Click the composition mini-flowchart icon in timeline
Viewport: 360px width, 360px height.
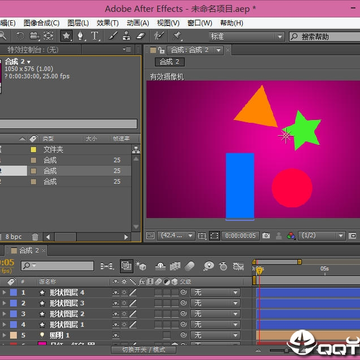[x=106, y=266]
